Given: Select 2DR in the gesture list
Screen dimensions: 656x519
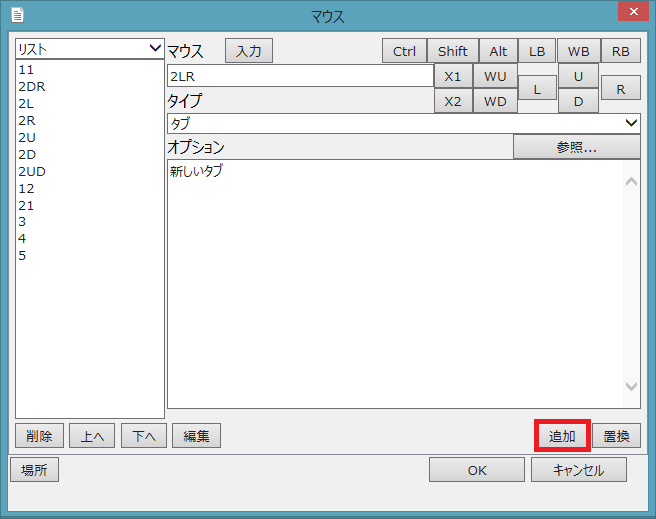Looking at the screenshot, I should click(32, 86).
